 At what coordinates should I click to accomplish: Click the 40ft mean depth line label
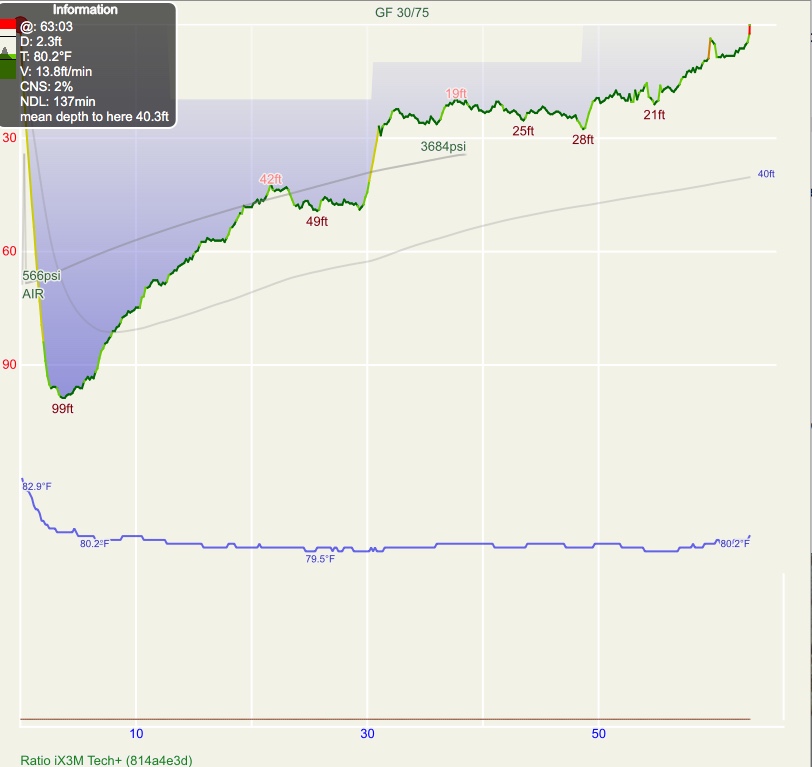click(766, 174)
